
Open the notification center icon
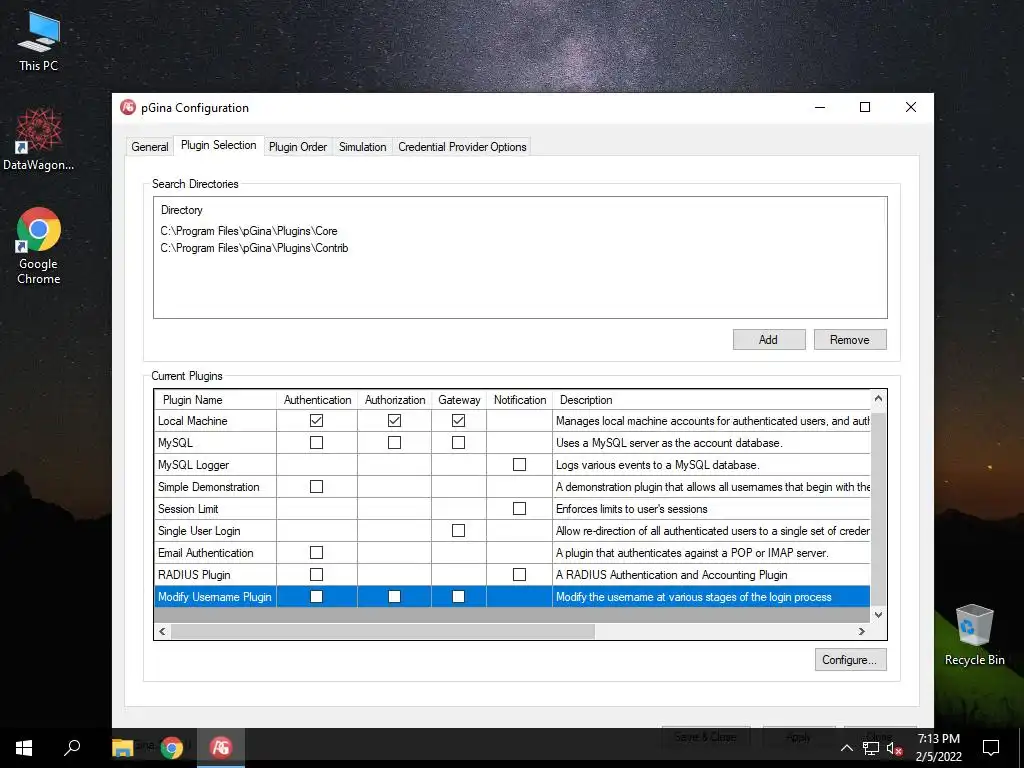click(991, 748)
